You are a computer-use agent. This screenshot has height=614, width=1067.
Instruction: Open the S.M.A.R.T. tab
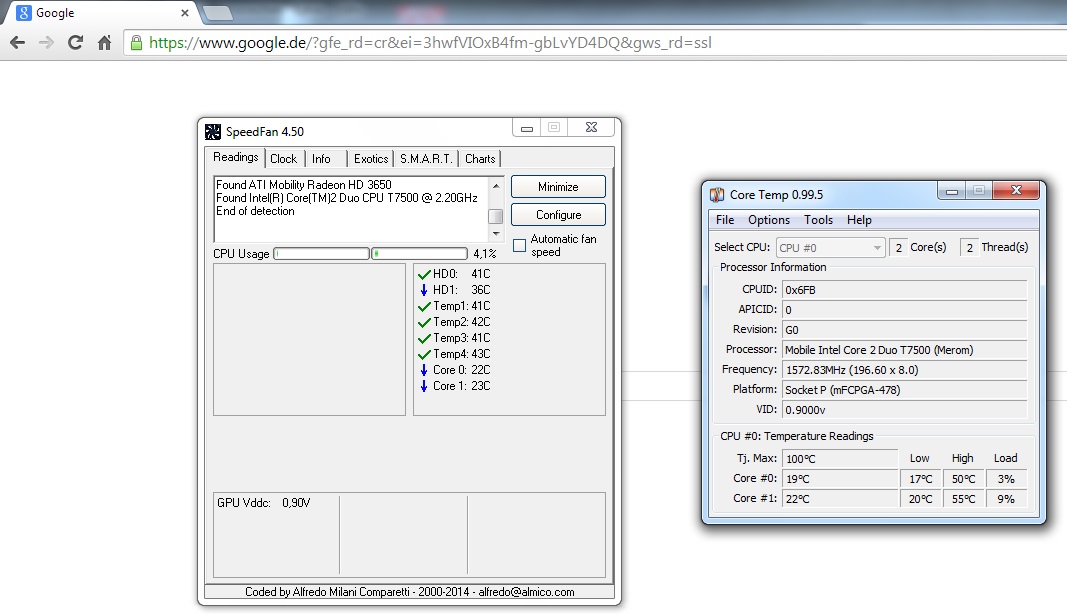coord(426,159)
